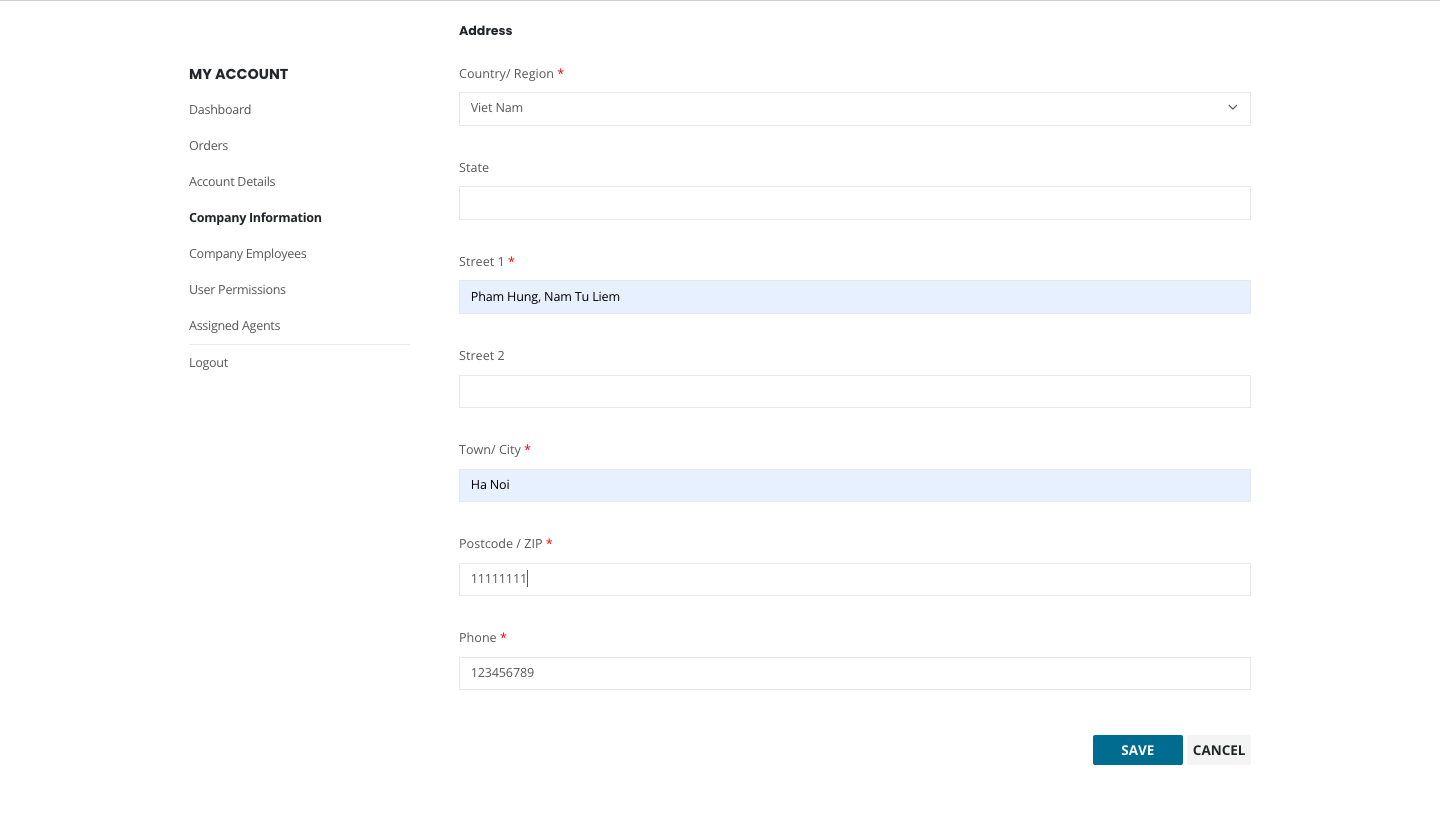This screenshot has height=822, width=1440.
Task: Click the Phone field label text
Action: click(x=477, y=638)
